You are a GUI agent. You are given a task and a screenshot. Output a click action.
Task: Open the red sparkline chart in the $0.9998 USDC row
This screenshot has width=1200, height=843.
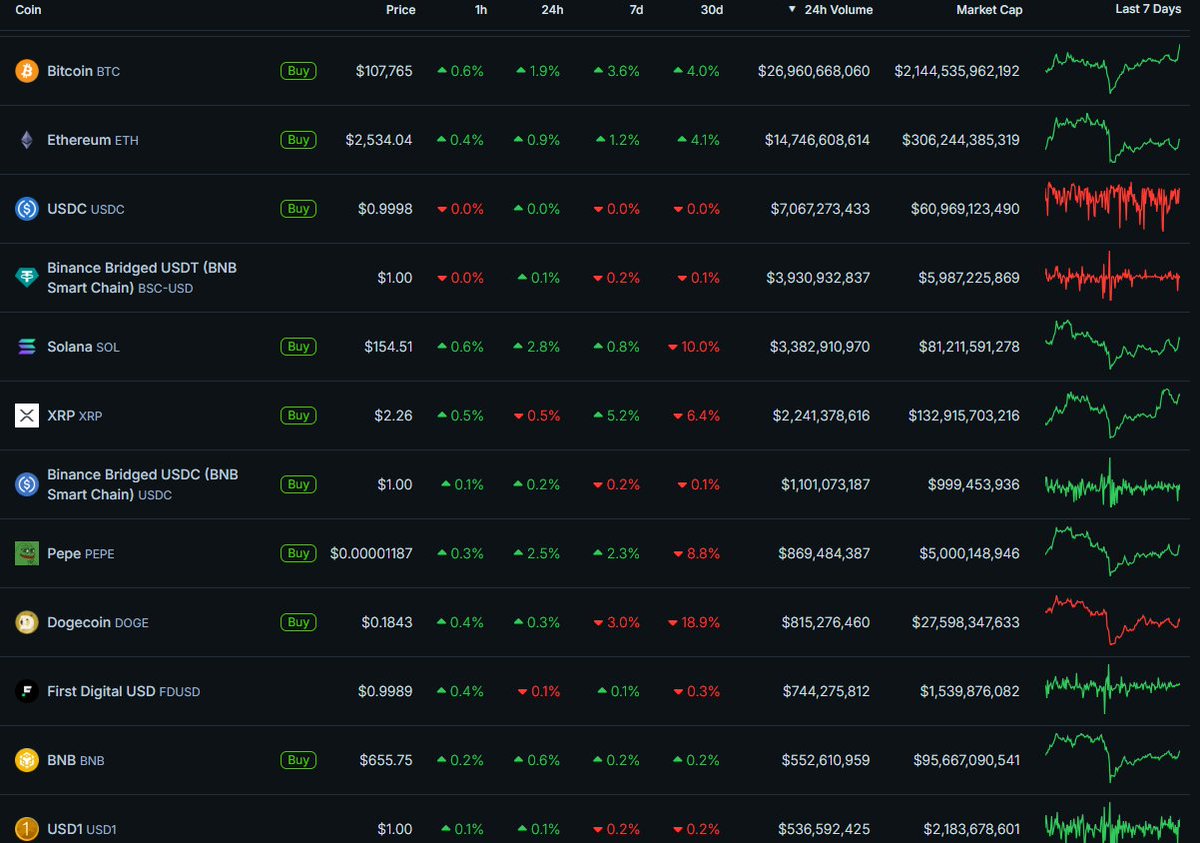(x=1113, y=205)
